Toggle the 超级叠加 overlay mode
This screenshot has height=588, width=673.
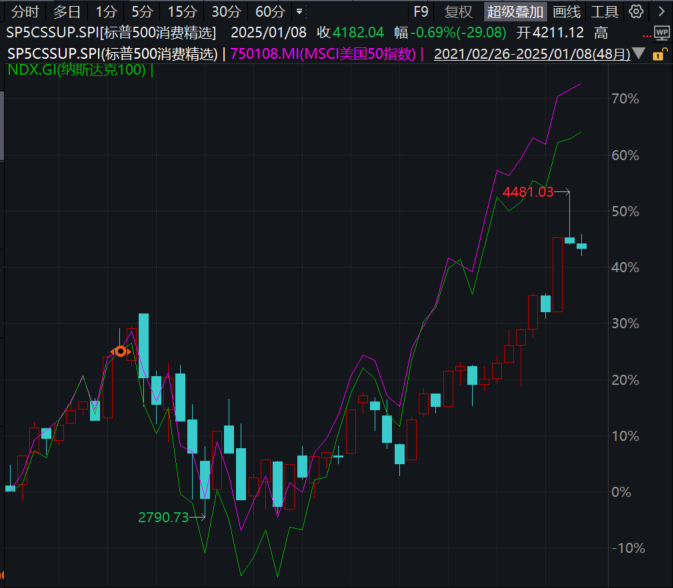click(515, 12)
